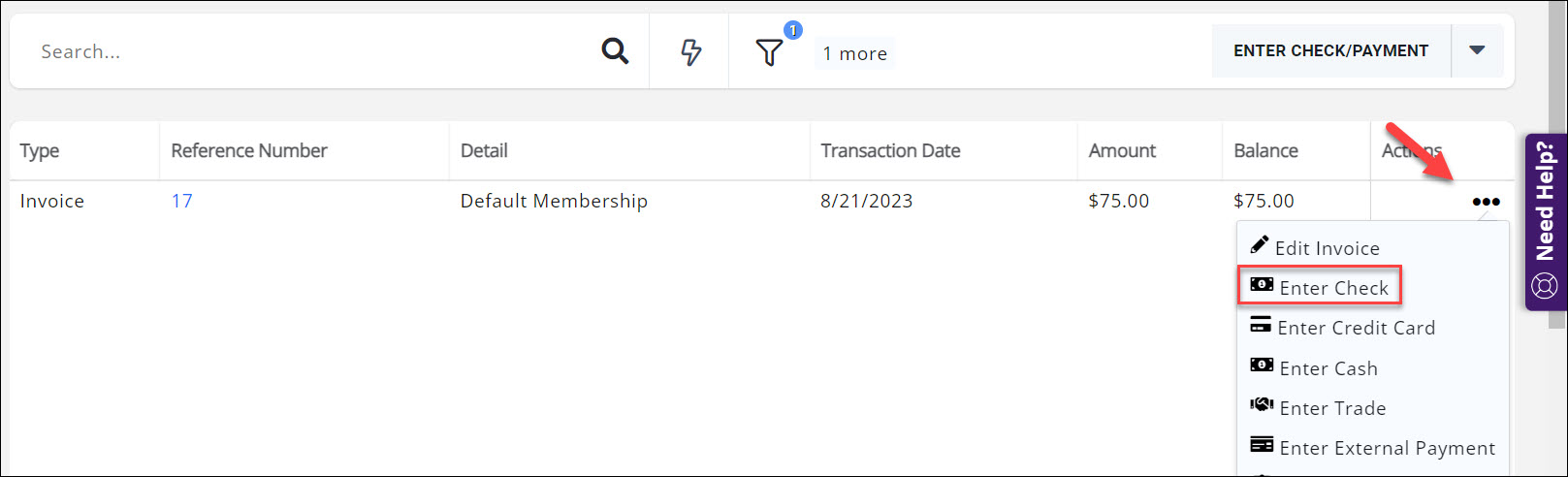Click the handshake icon for Enter Trade
The width and height of the screenshot is (1568, 477).
click(x=1262, y=405)
